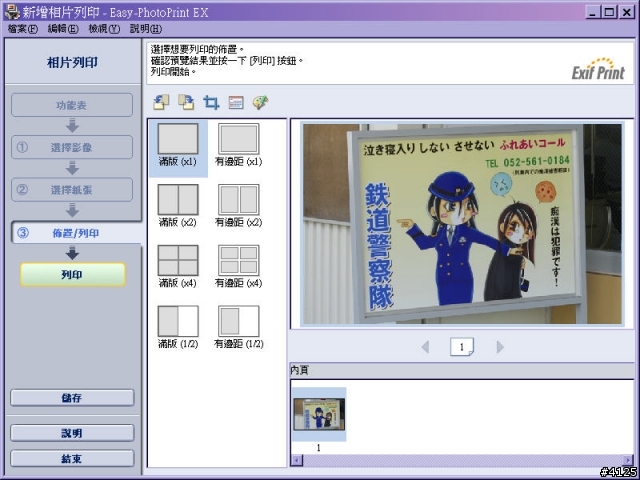Select the page 1 thumbnail in 內頁

pyautogui.click(x=319, y=415)
